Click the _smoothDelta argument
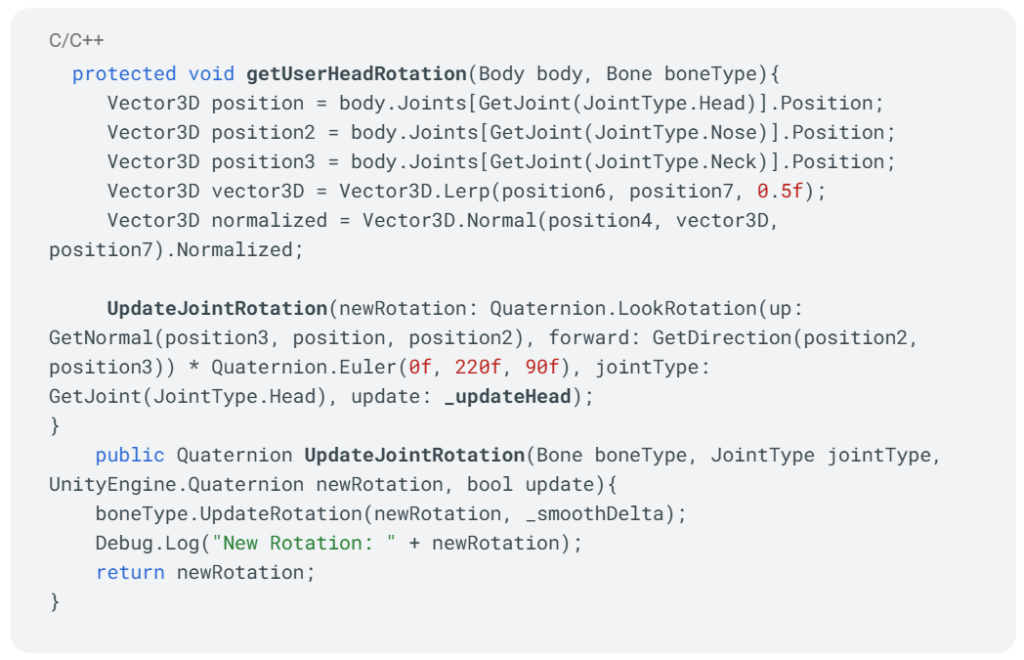Viewport: 1024px width, 660px height. [594, 514]
